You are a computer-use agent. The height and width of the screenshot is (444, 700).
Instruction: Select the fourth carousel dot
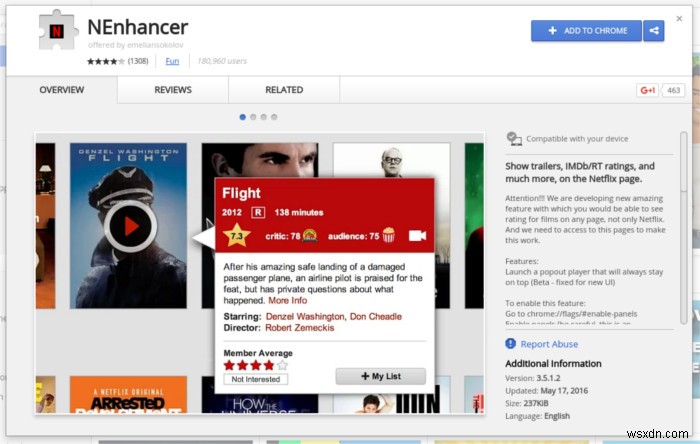point(274,117)
